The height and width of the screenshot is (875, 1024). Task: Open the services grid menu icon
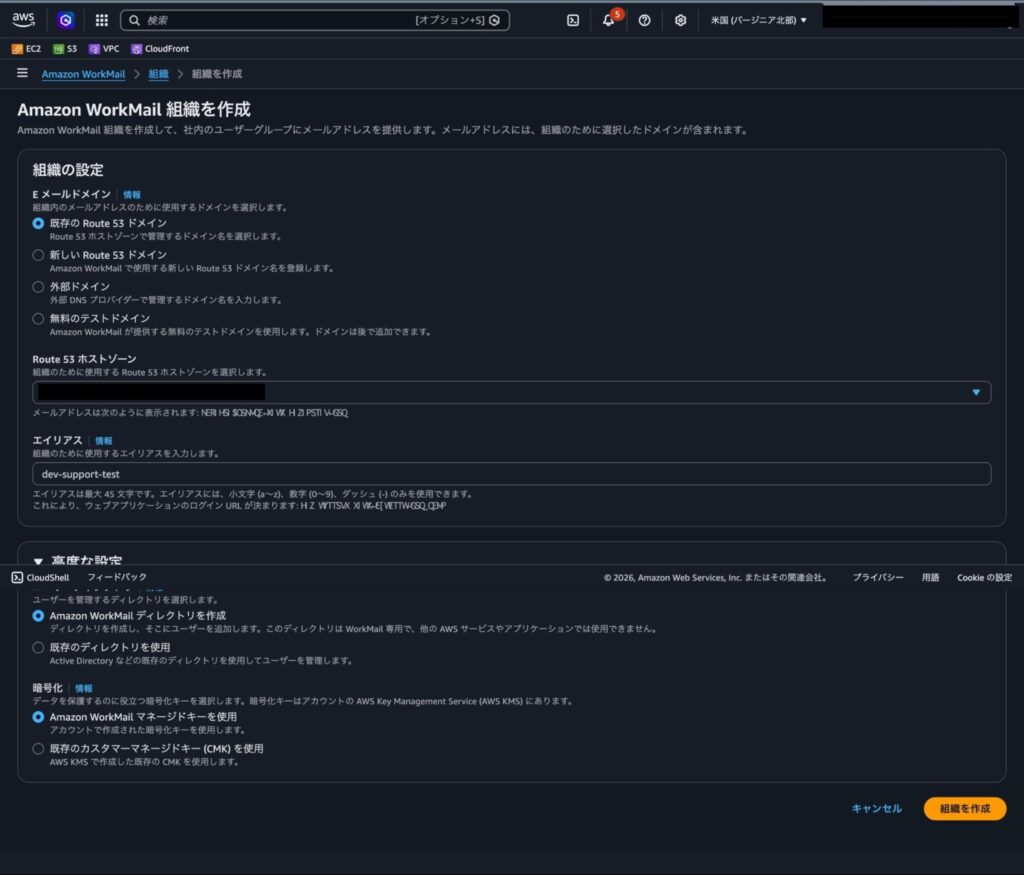coord(101,20)
